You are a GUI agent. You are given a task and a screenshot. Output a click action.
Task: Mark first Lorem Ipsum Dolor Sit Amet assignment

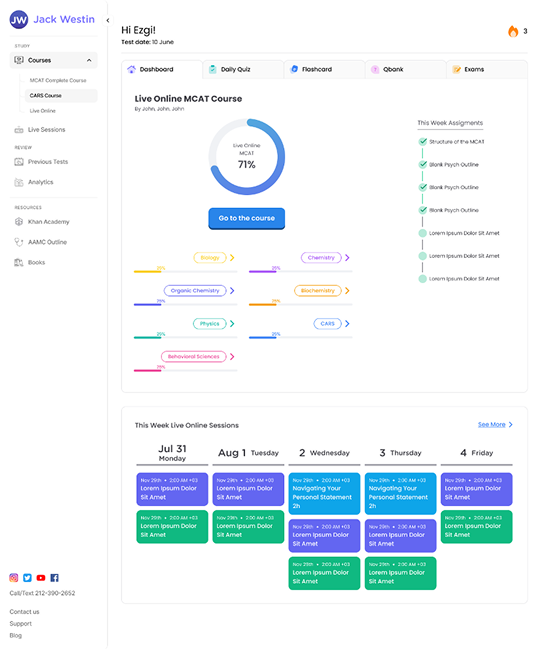tap(422, 233)
